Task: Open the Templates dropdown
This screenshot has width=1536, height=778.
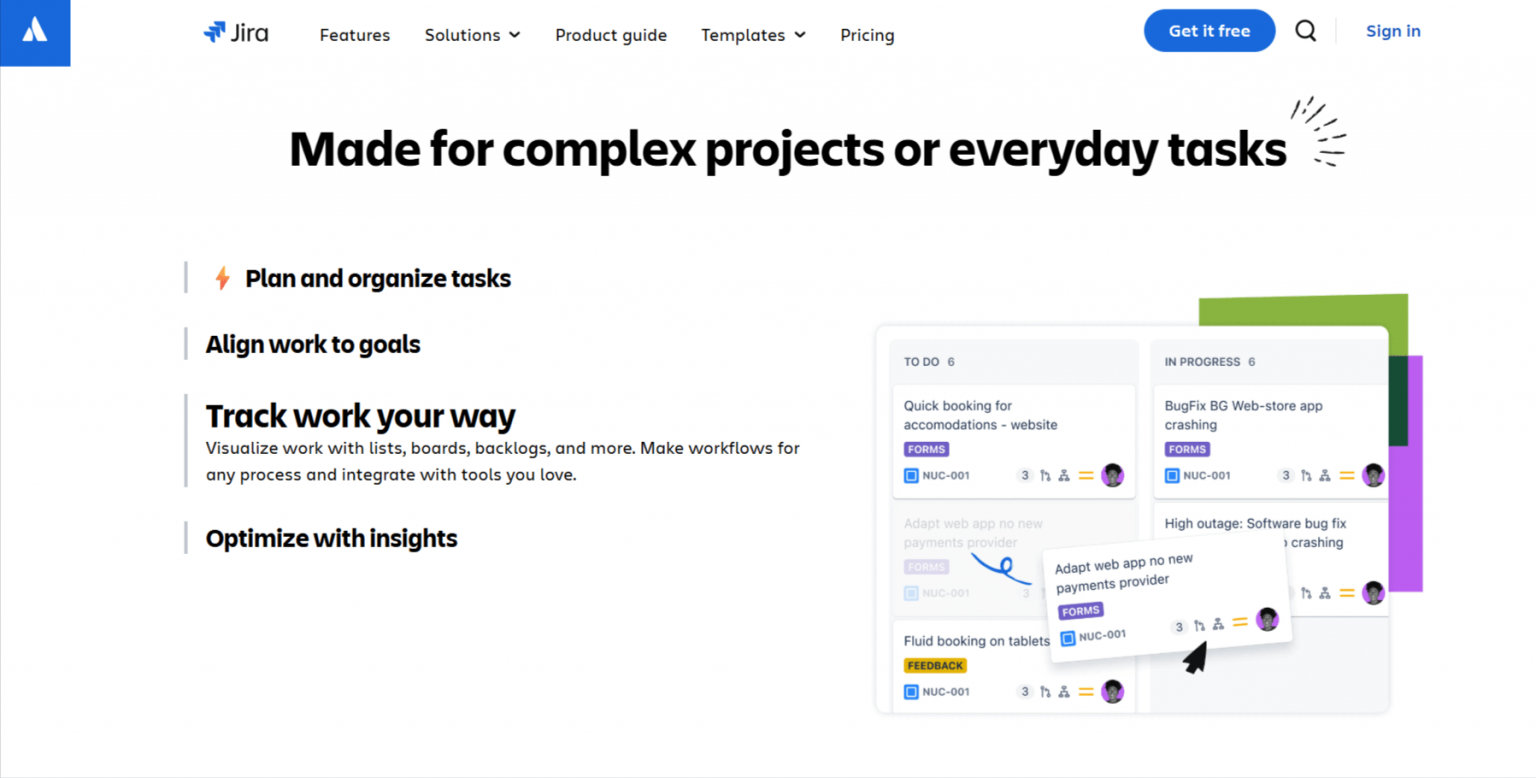Action: coord(753,35)
